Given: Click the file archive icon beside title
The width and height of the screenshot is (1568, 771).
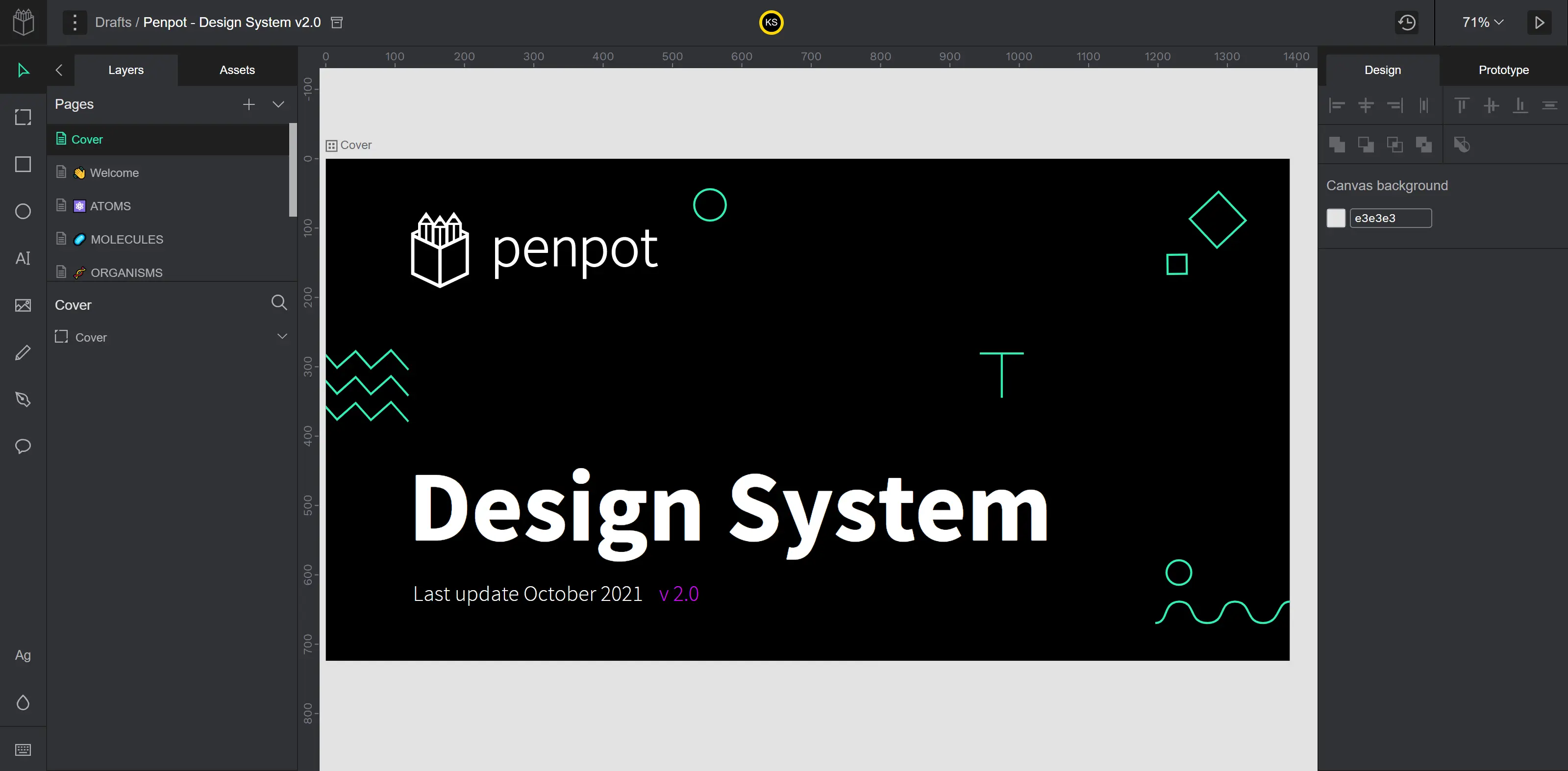Looking at the screenshot, I should (x=337, y=23).
